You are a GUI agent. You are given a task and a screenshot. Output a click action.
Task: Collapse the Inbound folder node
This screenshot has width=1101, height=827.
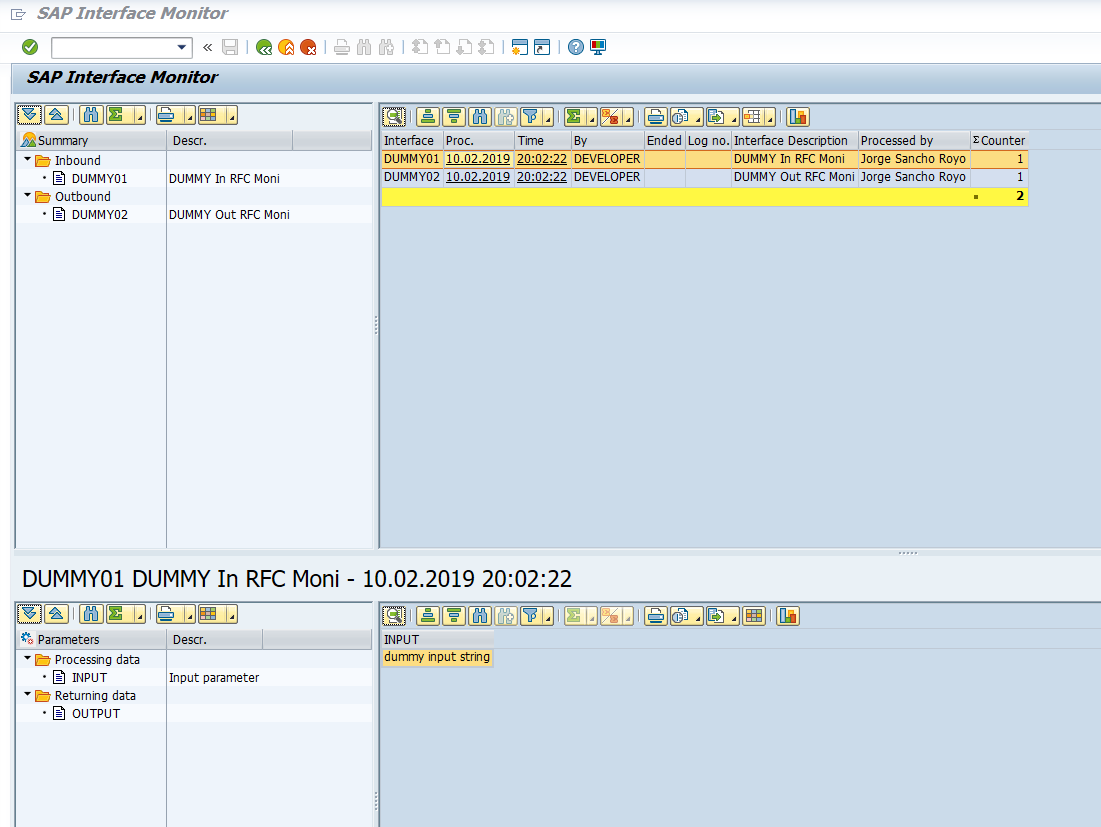27,159
